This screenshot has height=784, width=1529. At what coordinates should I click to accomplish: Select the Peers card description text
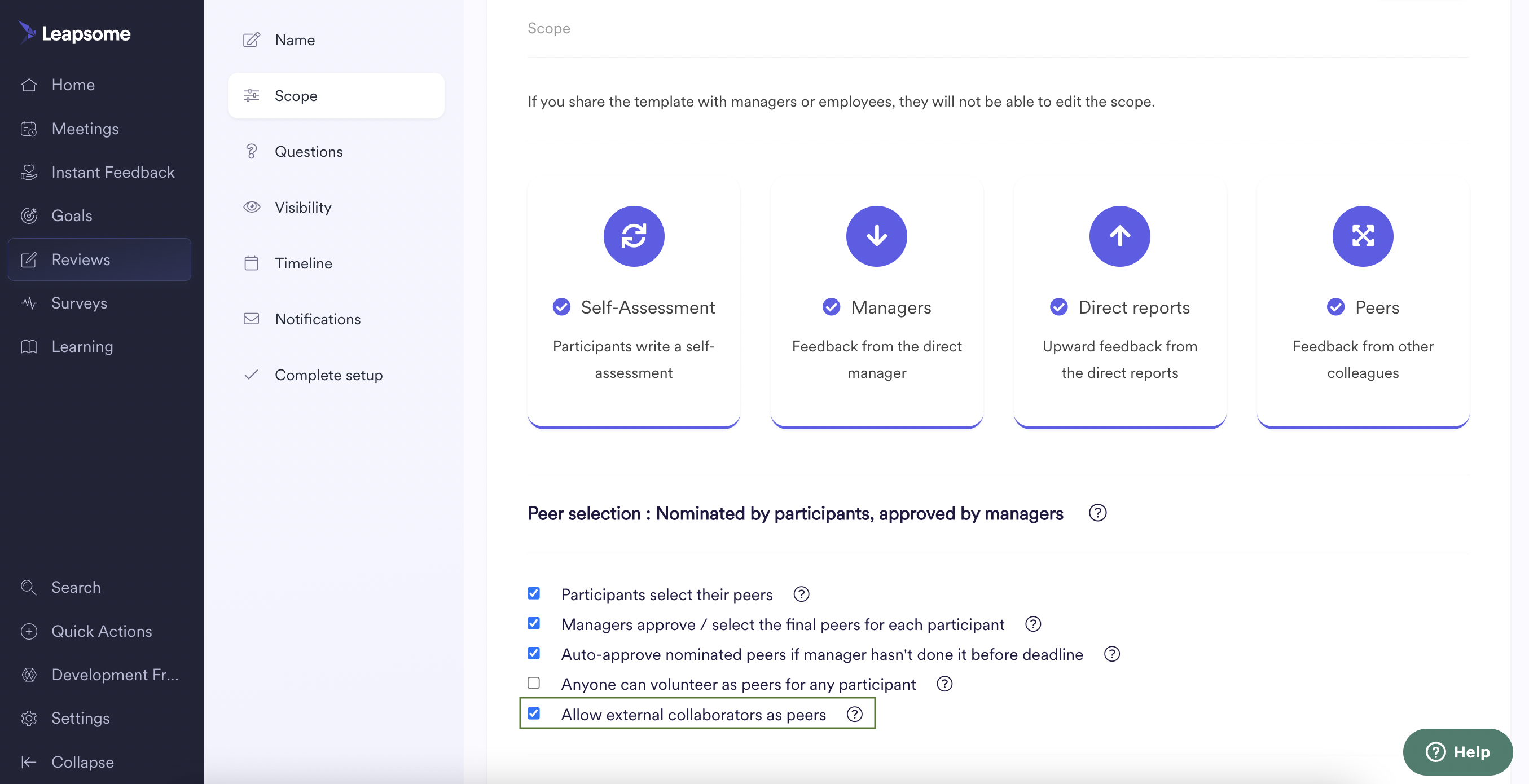(1362, 359)
